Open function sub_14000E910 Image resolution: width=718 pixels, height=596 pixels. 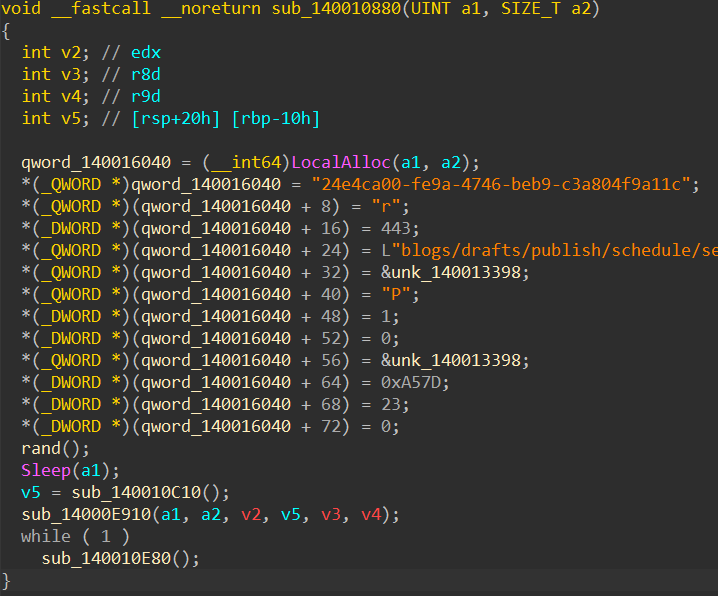tap(86, 514)
